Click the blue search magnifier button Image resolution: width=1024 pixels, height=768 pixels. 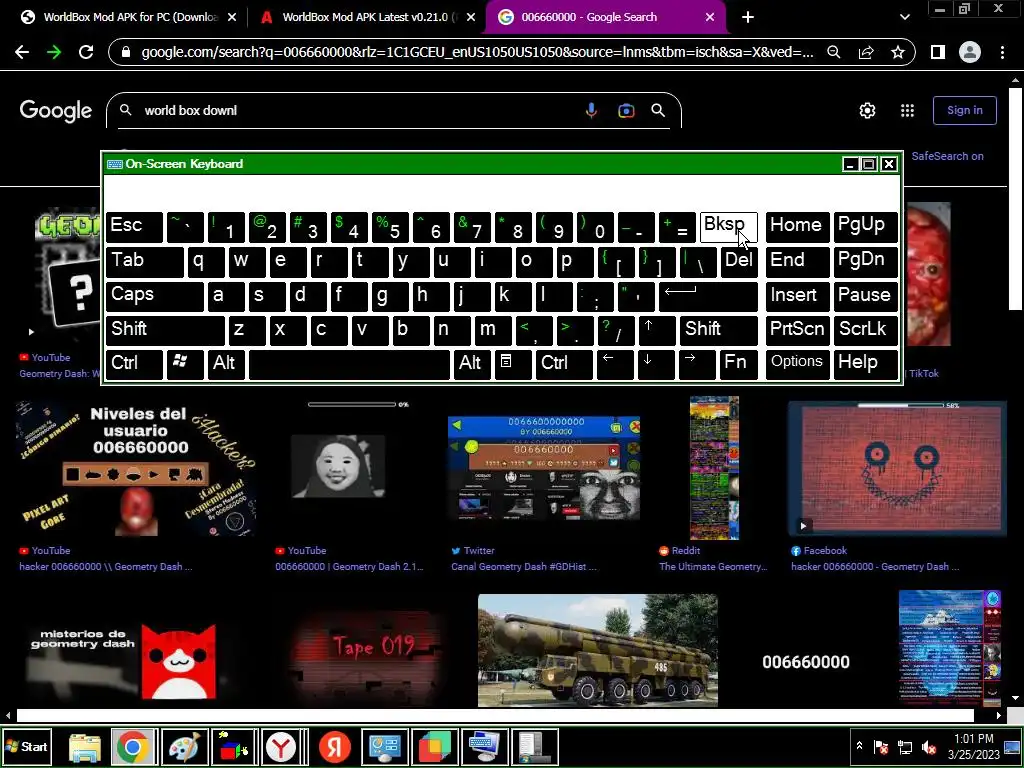pyautogui.click(x=658, y=110)
